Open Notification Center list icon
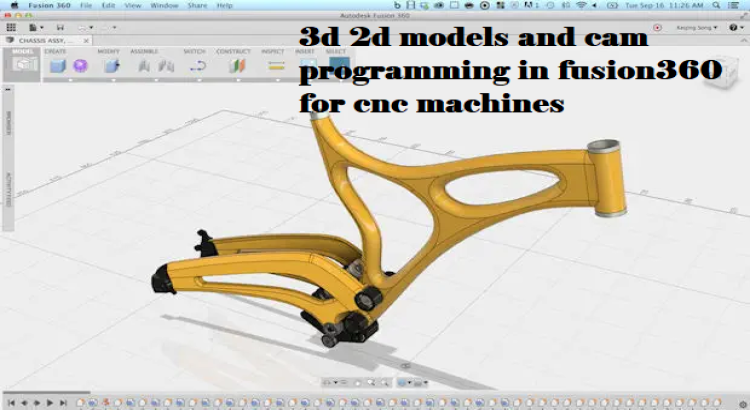 [733, 5]
